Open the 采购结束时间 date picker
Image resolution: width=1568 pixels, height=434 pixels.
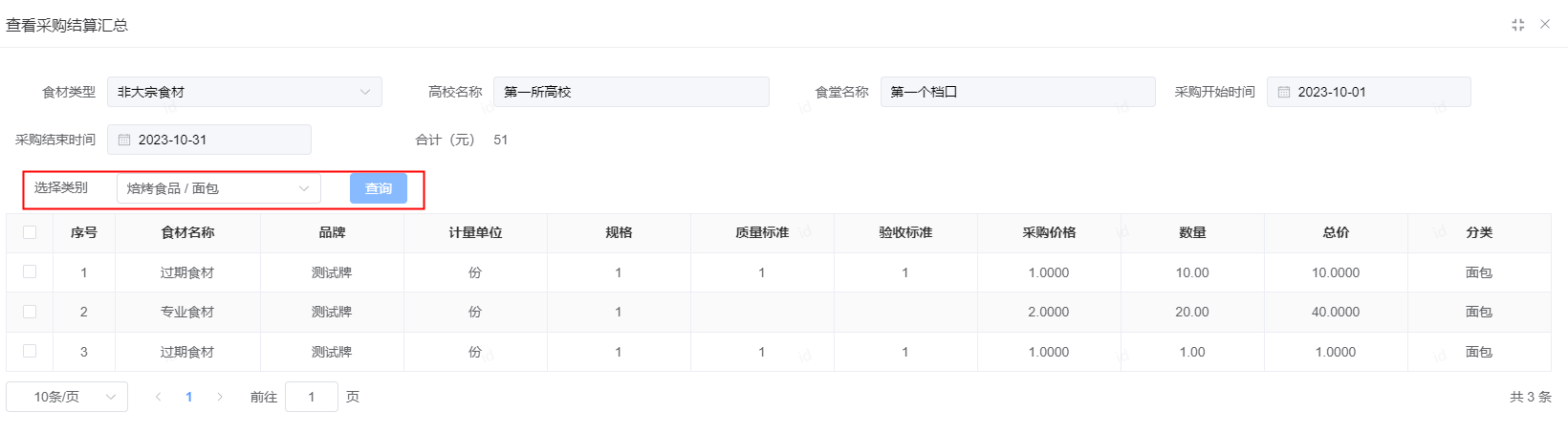point(209,140)
